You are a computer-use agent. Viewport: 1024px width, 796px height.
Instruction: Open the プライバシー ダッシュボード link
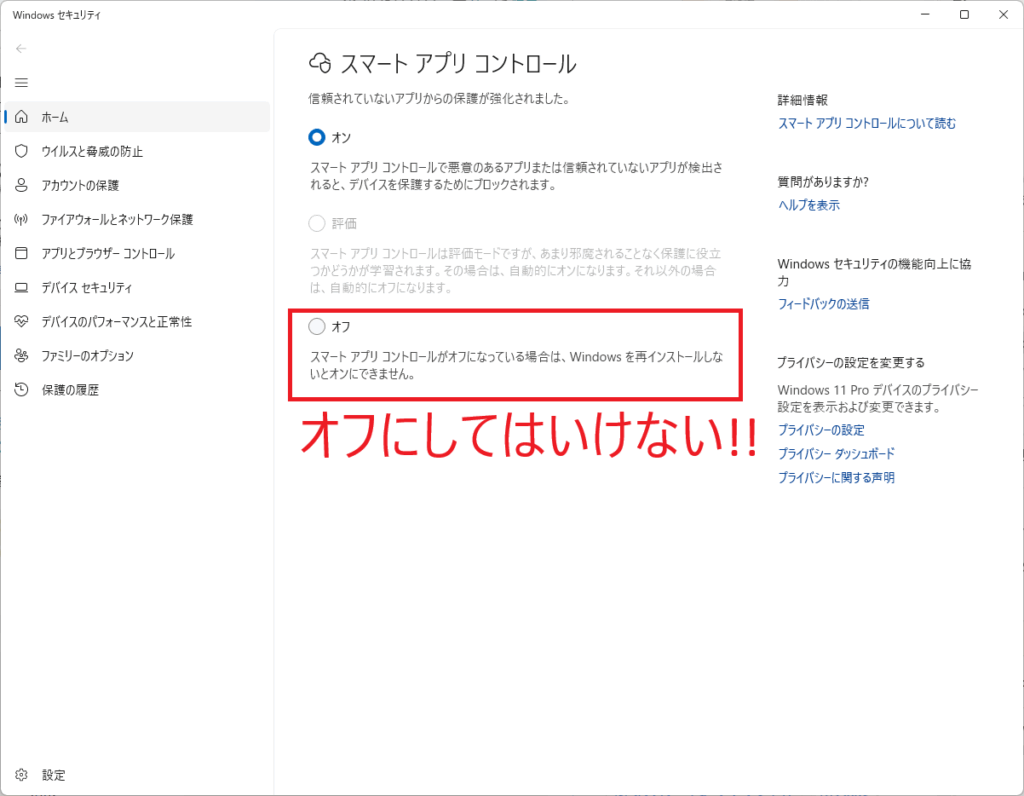pyautogui.click(x=836, y=453)
